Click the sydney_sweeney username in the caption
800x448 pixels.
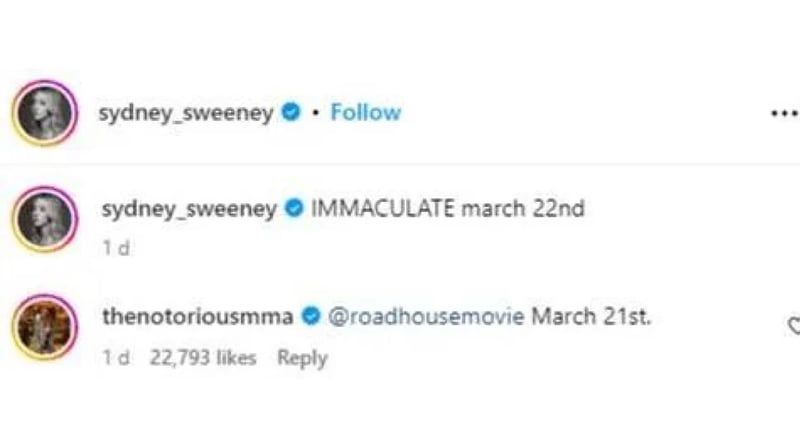(189, 210)
